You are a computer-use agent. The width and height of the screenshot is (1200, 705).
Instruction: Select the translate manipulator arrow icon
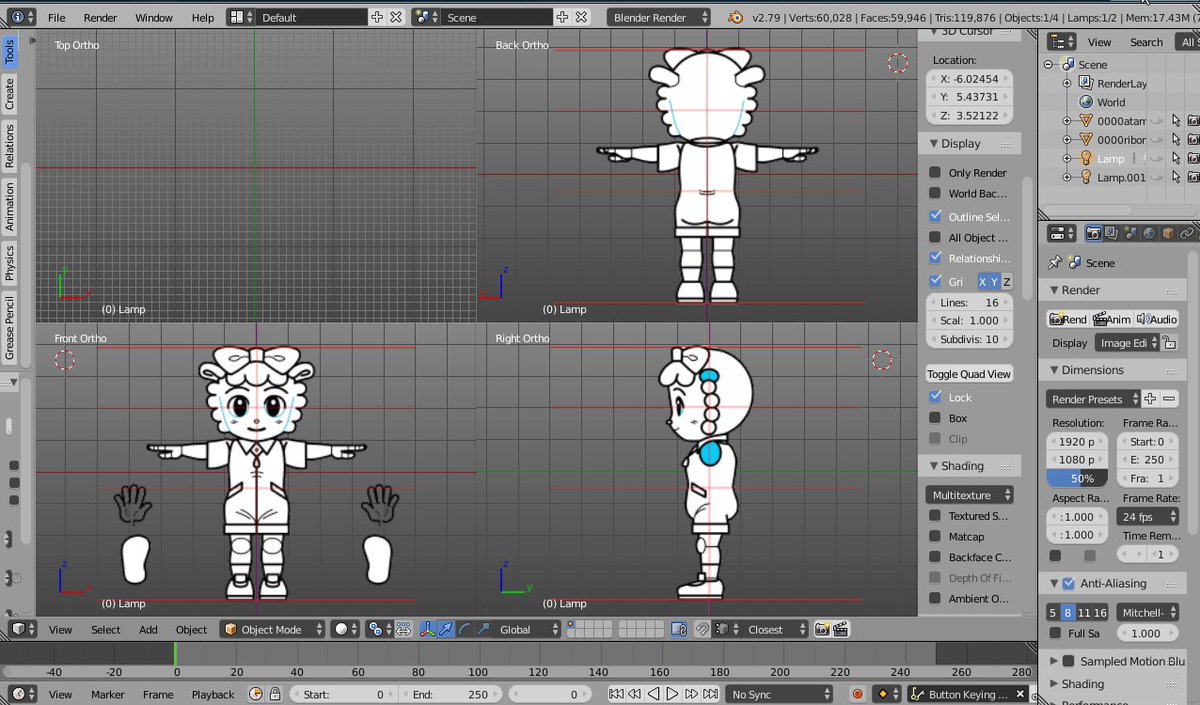(x=446, y=629)
